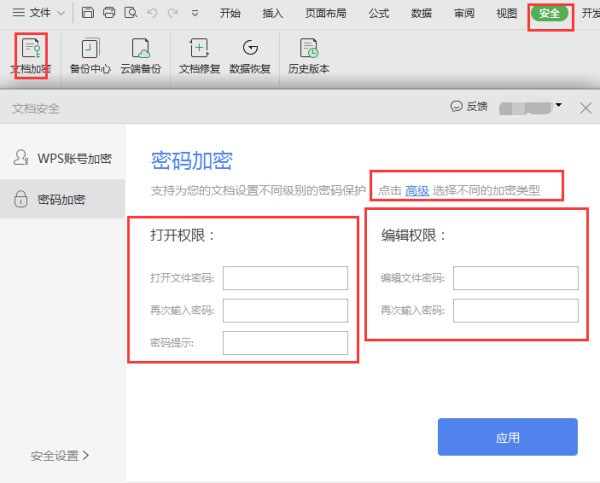This screenshot has width=600, height=483.
Task: Open the 文件 menu
Action: click(x=31, y=13)
